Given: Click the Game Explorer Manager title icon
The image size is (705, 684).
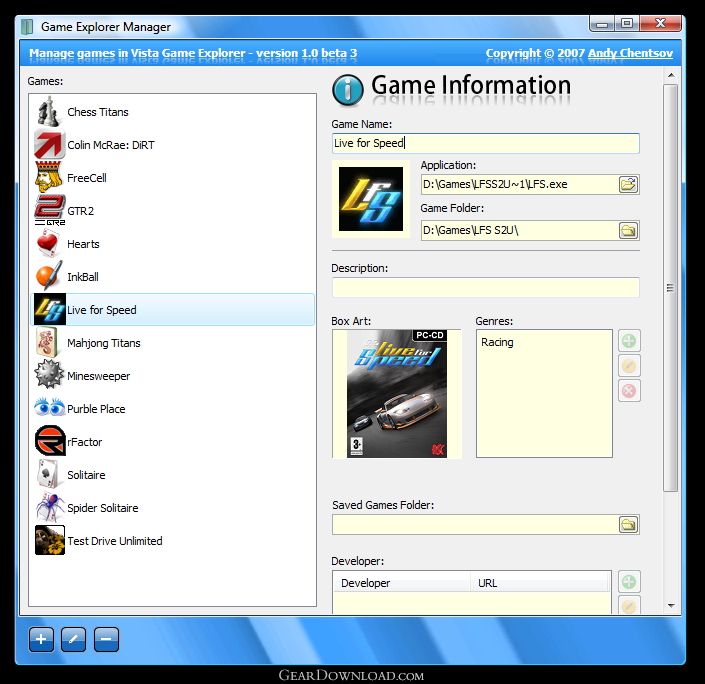Looking at the screenshot, I should point(27,27).
